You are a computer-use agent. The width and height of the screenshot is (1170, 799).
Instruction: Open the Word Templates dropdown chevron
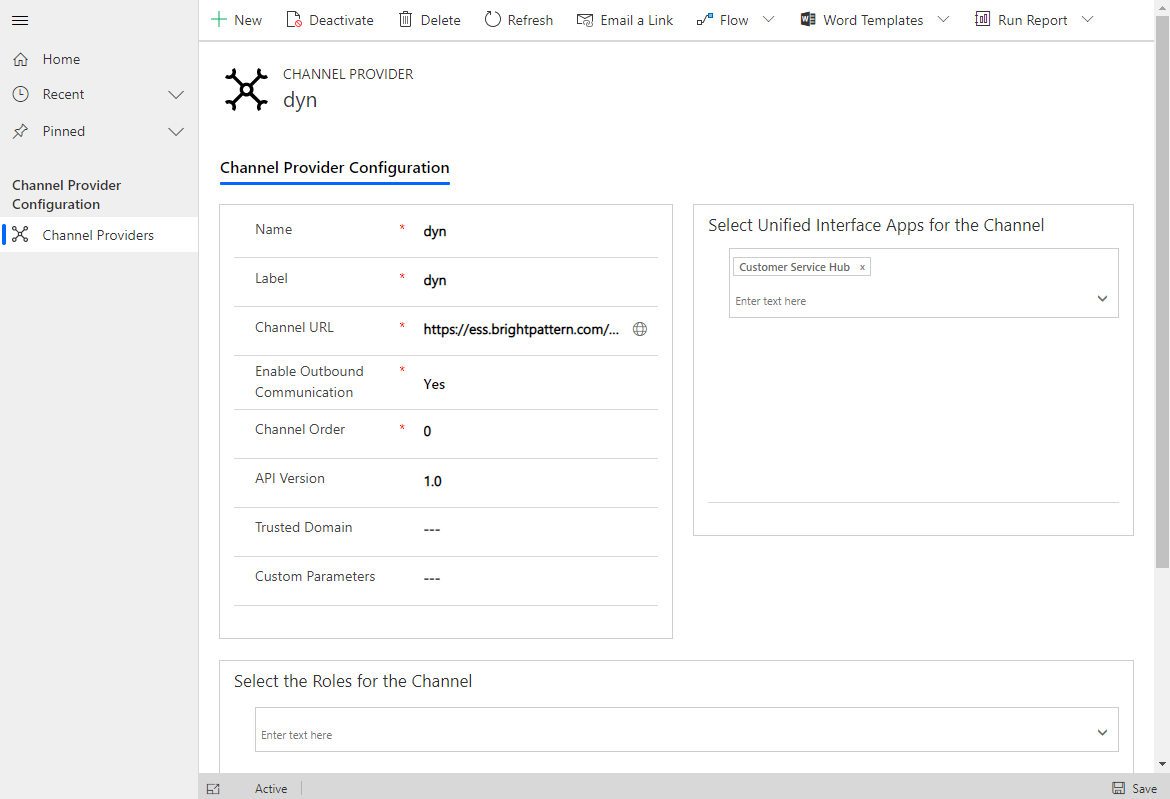click(x=943, y=19)
